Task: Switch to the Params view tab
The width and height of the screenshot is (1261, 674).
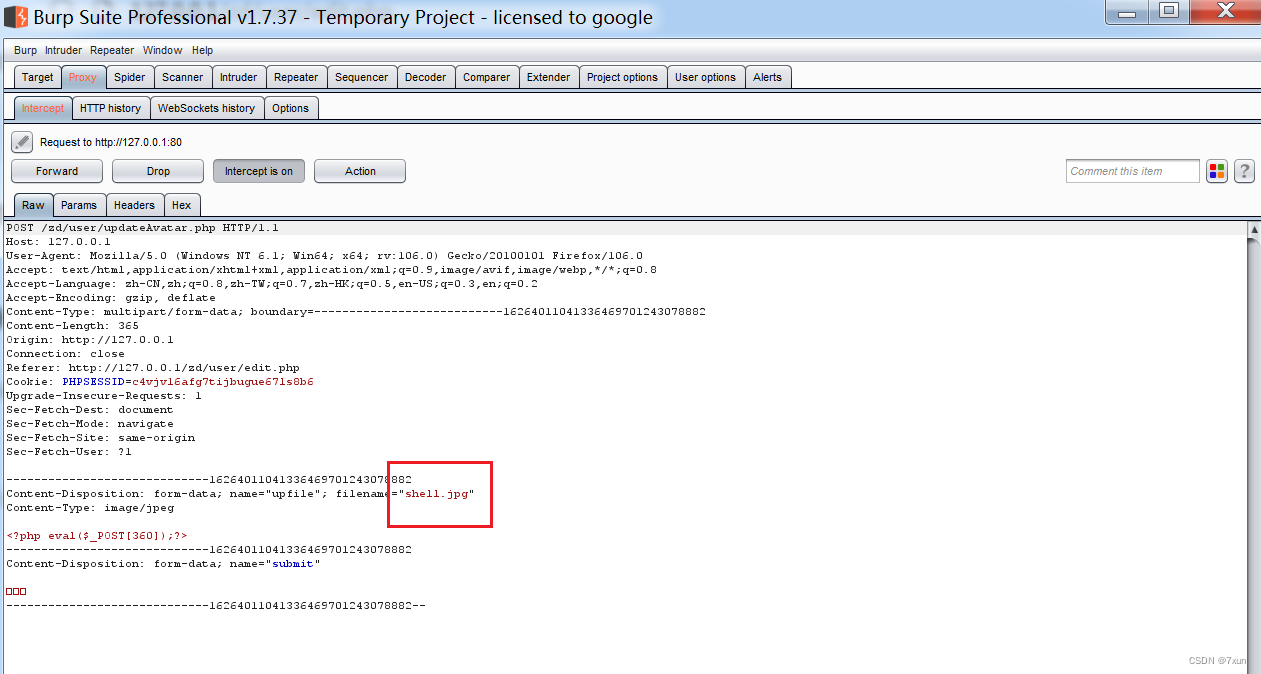Action: click(79, 205)
